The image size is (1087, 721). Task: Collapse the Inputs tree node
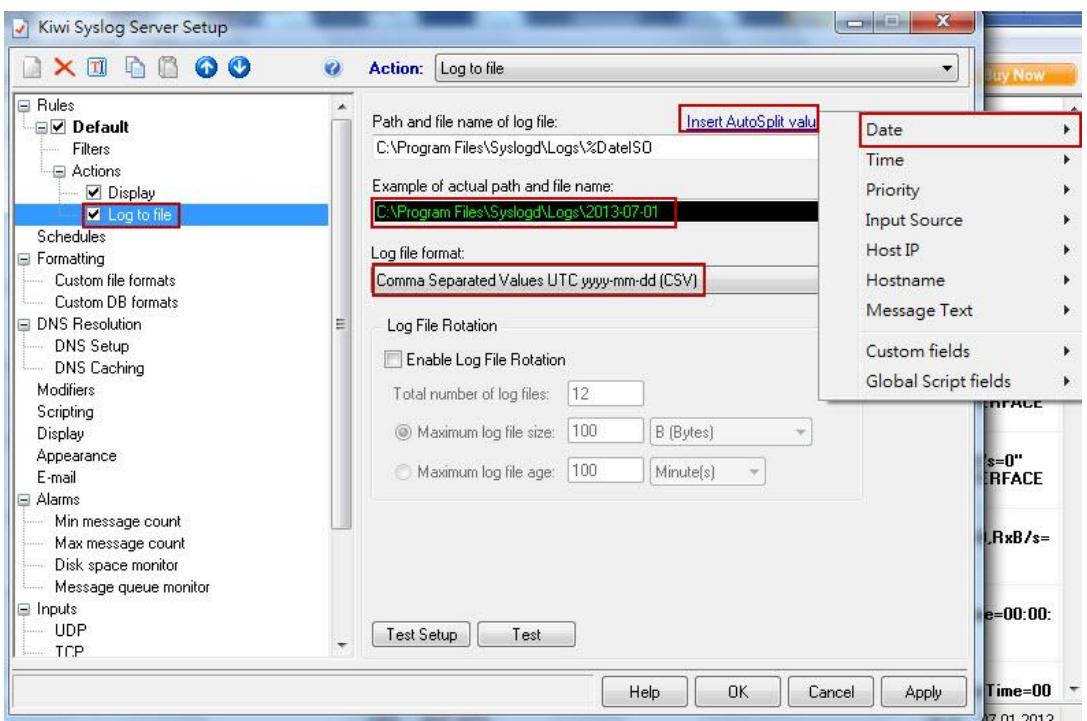click(x=24, y=609)
